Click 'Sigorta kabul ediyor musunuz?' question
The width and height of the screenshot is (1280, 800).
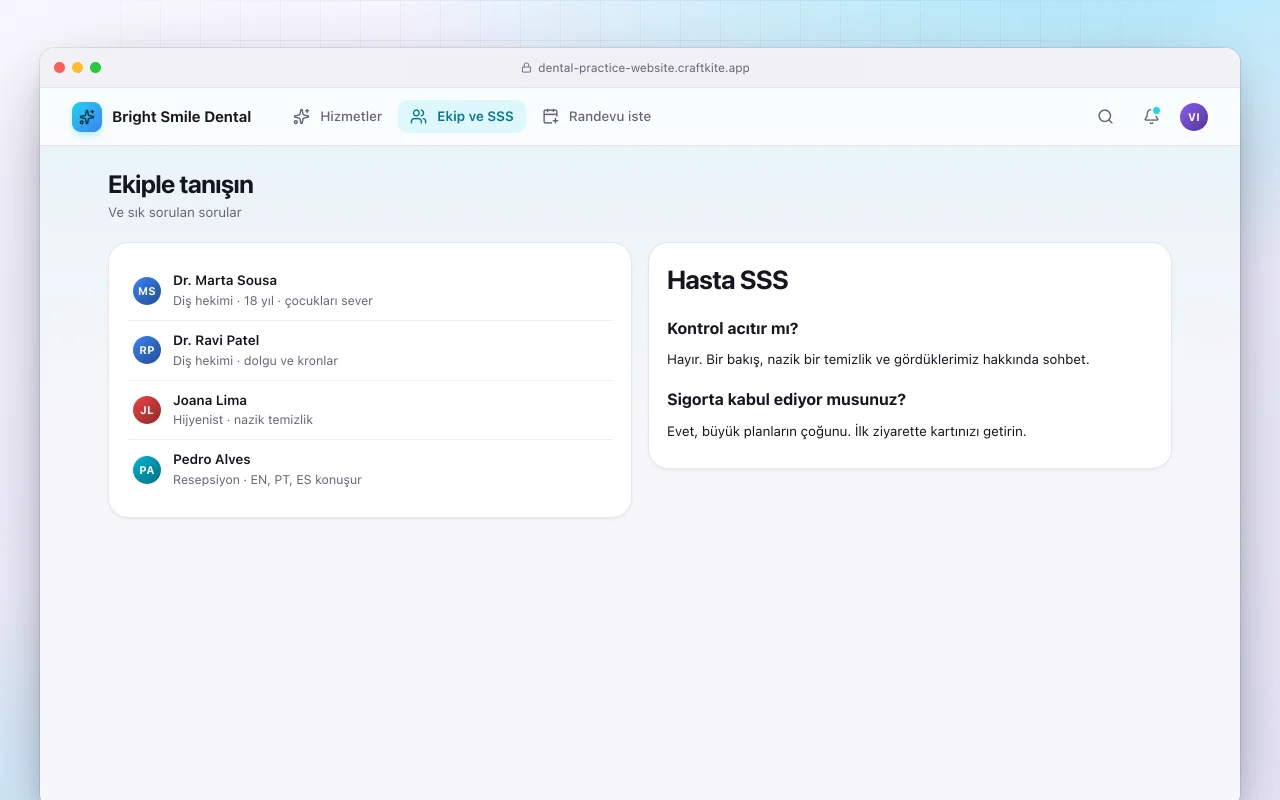(x=786, y=400)
